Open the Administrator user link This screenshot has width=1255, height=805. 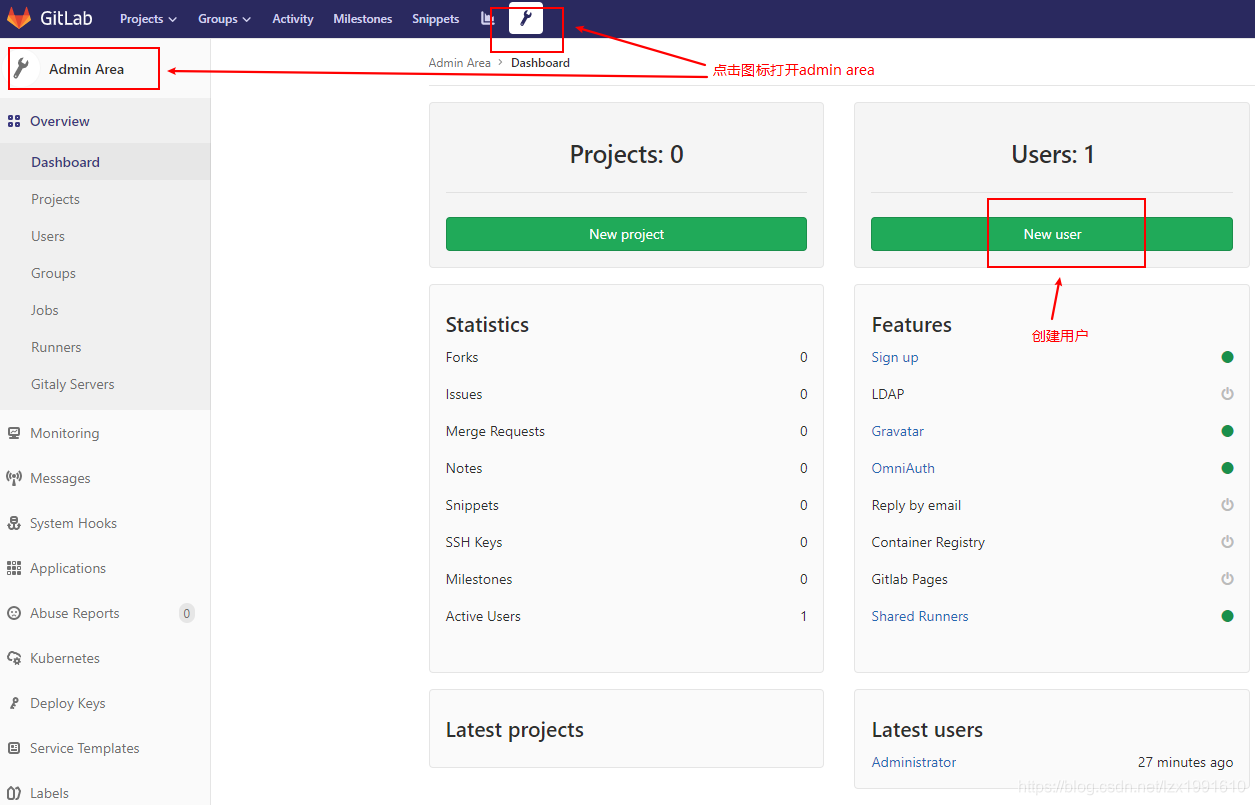pos(913,762)
